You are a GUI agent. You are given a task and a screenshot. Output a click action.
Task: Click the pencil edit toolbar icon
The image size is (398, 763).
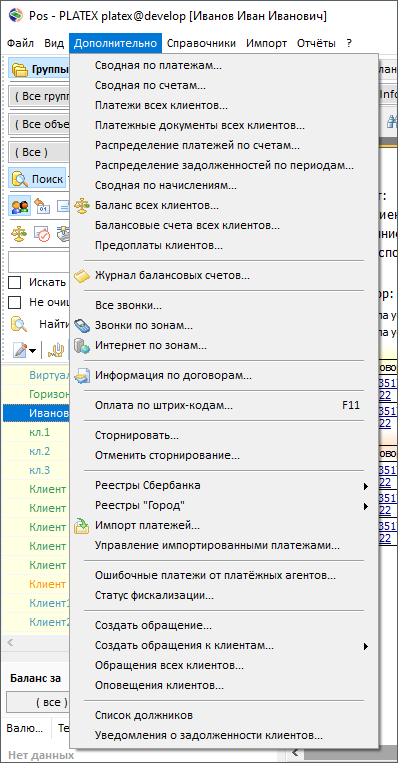pyautogui.click(x=20, y=350)
